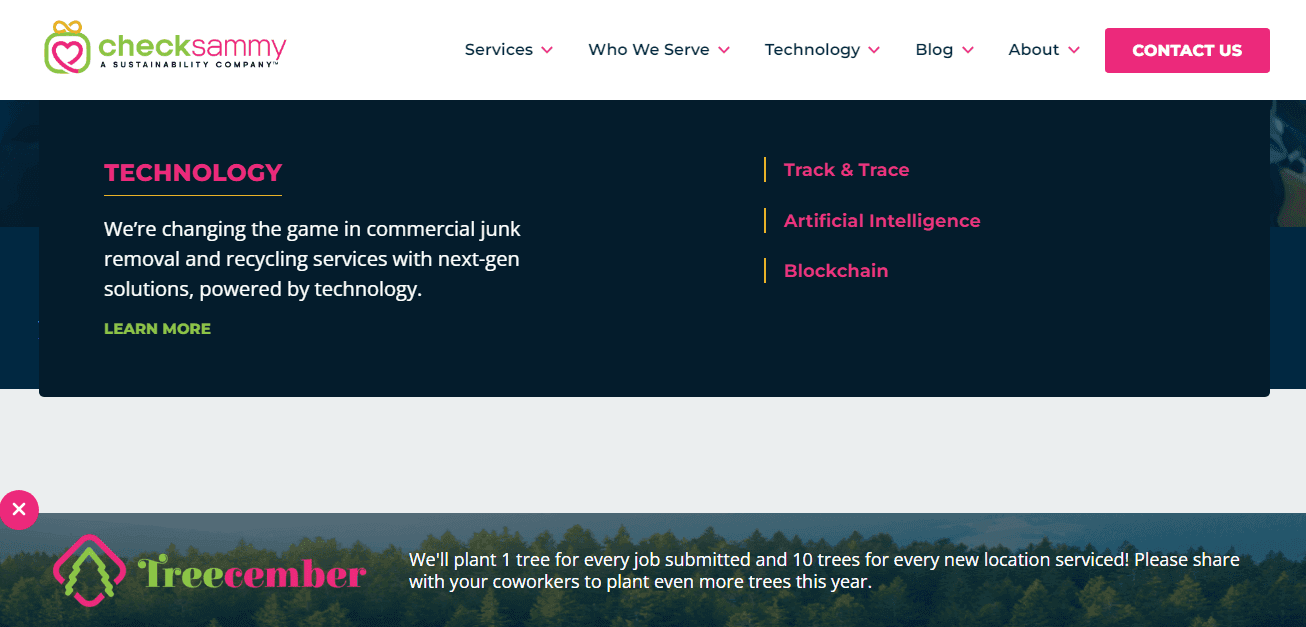
Task: Click the Learn More link
Action: [157, 329]
